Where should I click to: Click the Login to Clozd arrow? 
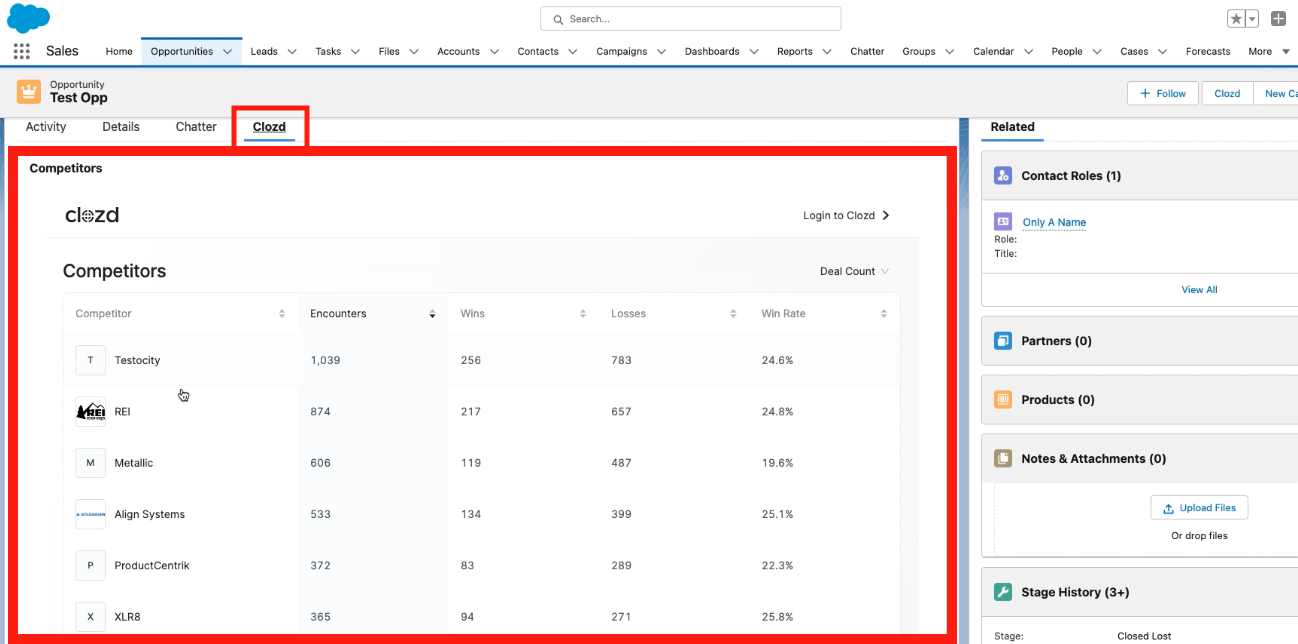coord(886,215)
